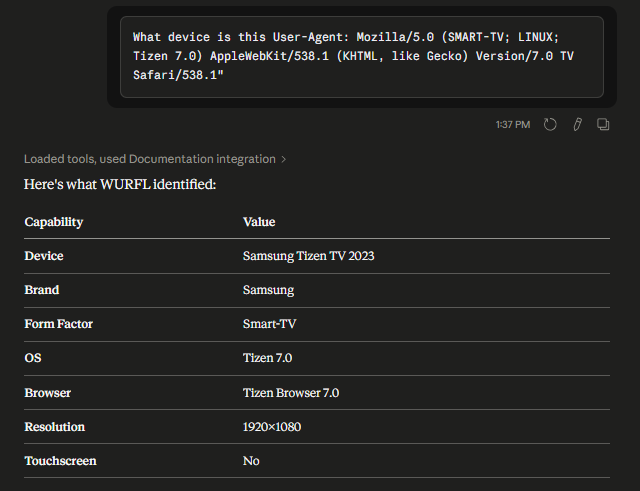Click the retry icon beside the timestamp
Image resolution: width=640 pixels, height=491 pixels.
tap(550, 124)
